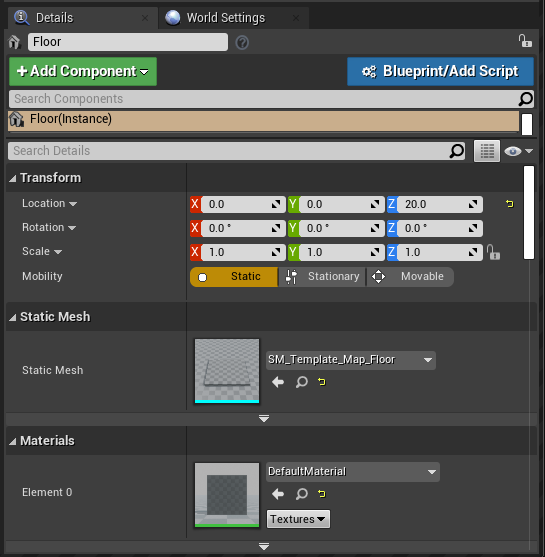Open the Textures dropdown button

click(298, 519)
